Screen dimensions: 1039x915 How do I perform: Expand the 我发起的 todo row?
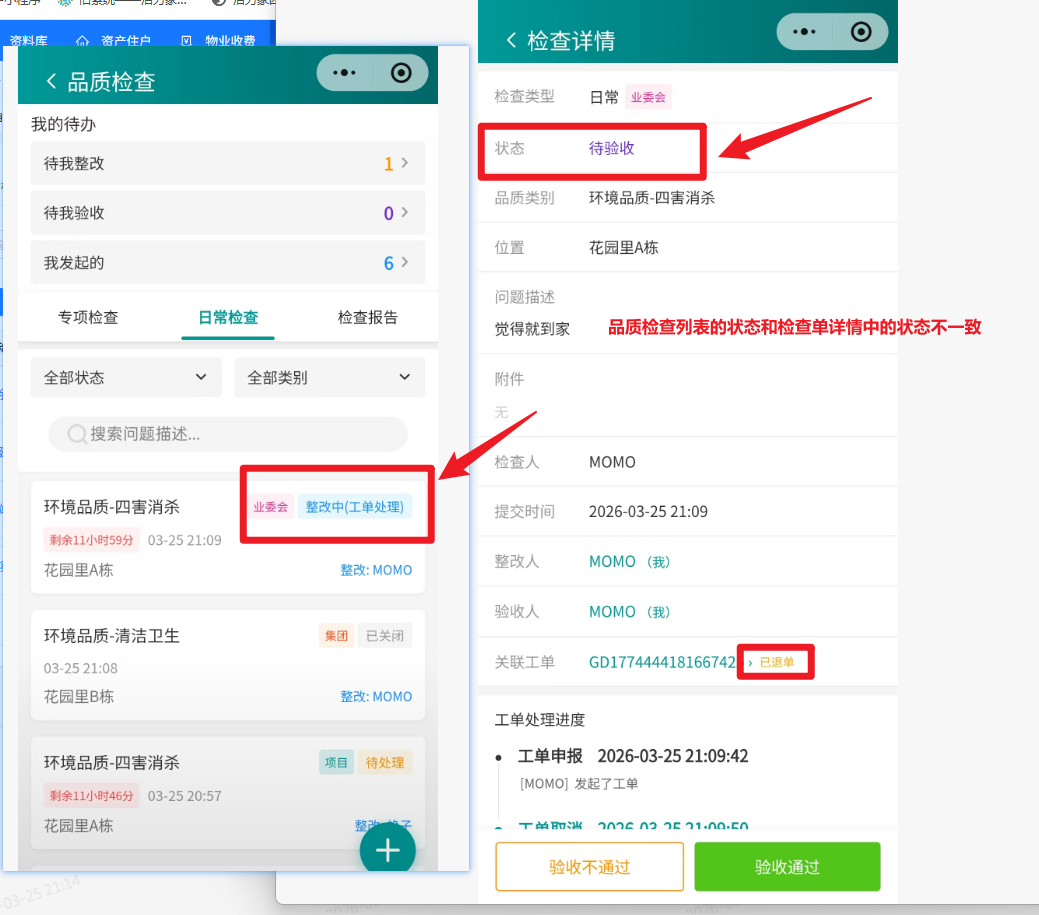(227, 263)
